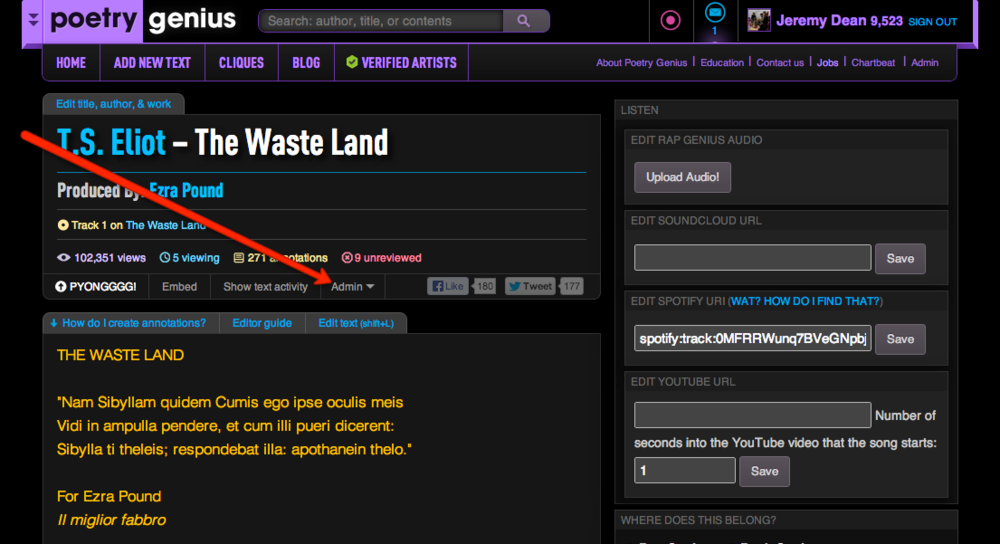This screenshot has width=1000, height=544.
Task: Go to the CLIQUES page
Action: click(241, 62)
